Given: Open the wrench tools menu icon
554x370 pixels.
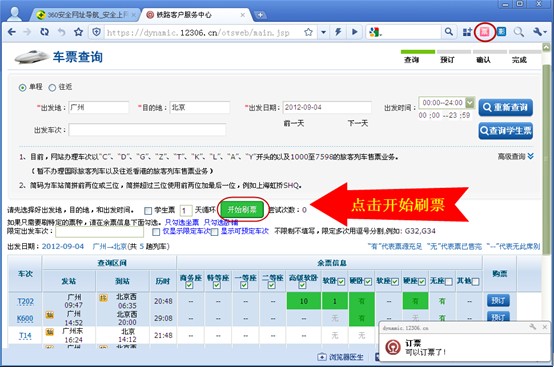Looking at the screenshot, I should (x=540, y=32).
